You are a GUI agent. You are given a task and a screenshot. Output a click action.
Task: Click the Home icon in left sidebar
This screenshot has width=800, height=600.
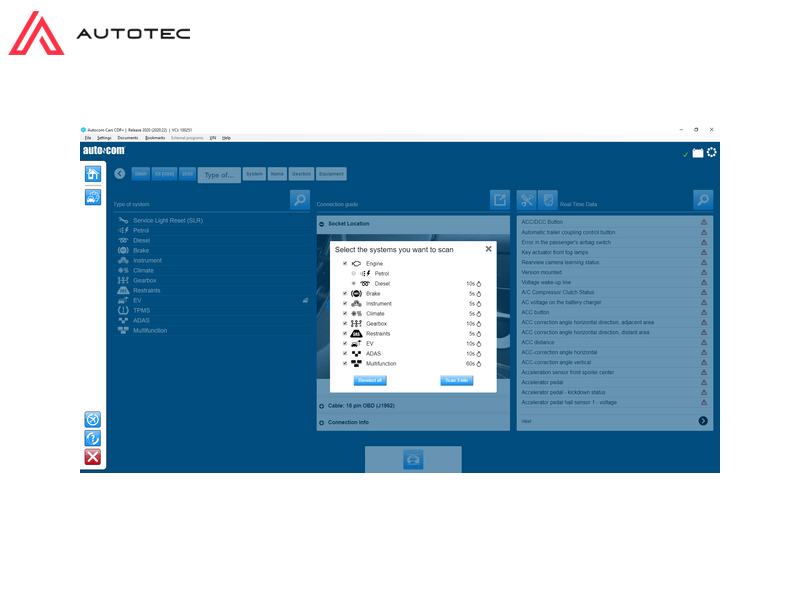click(x=93, y=174)
